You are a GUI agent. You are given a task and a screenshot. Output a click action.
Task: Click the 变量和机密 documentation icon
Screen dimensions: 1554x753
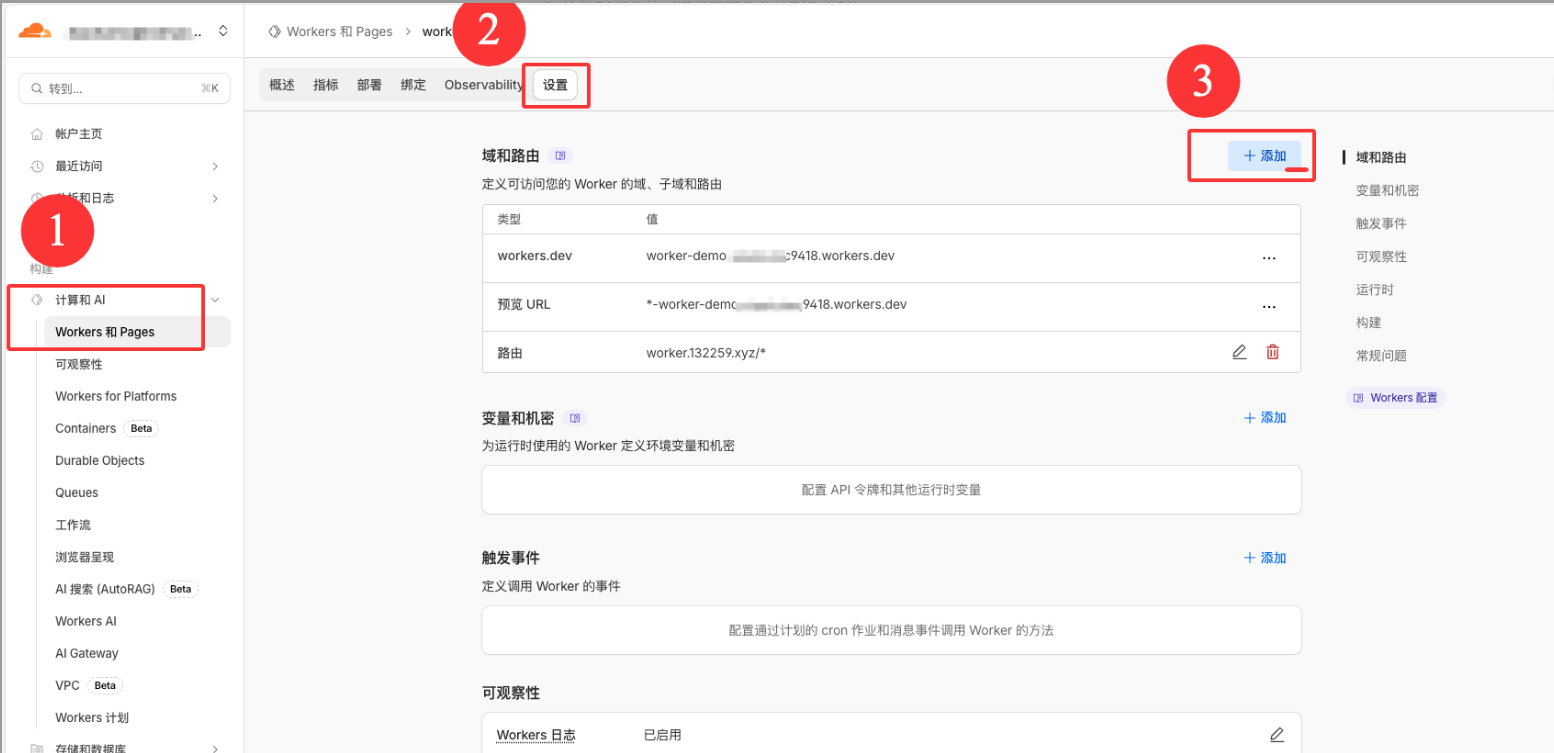click(x=575, y=418)
